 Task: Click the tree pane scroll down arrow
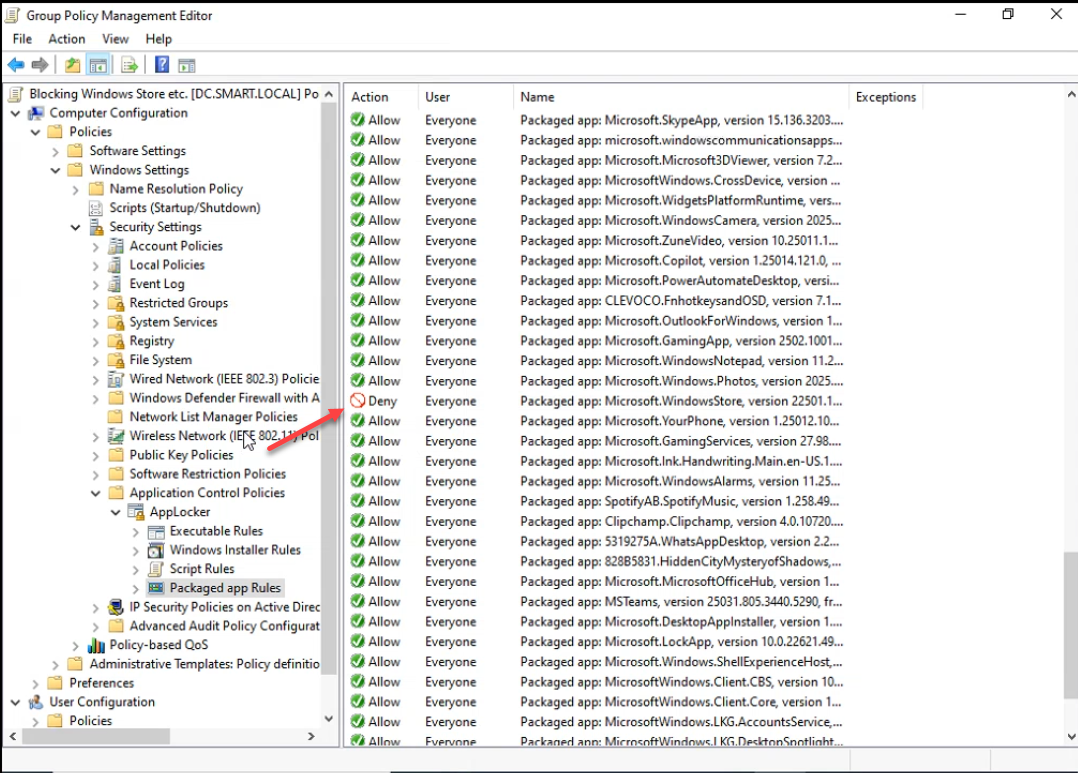[x=329, y=719]
